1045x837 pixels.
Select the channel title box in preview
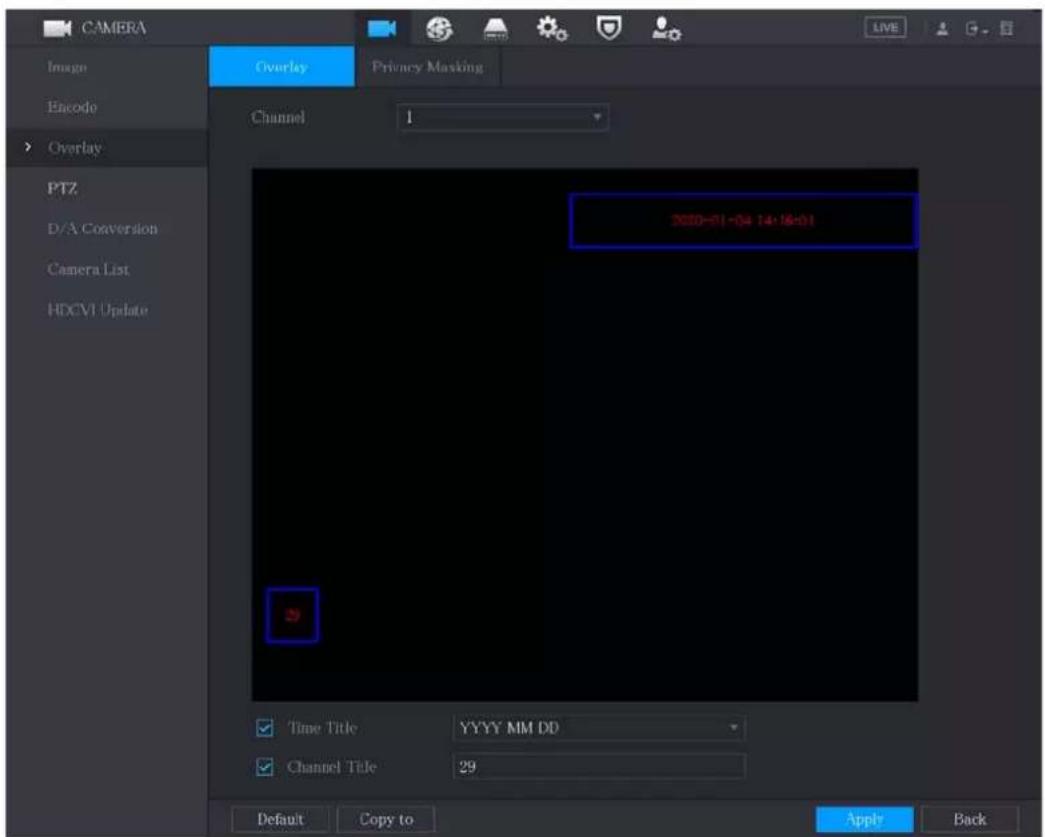click(292, 615)
